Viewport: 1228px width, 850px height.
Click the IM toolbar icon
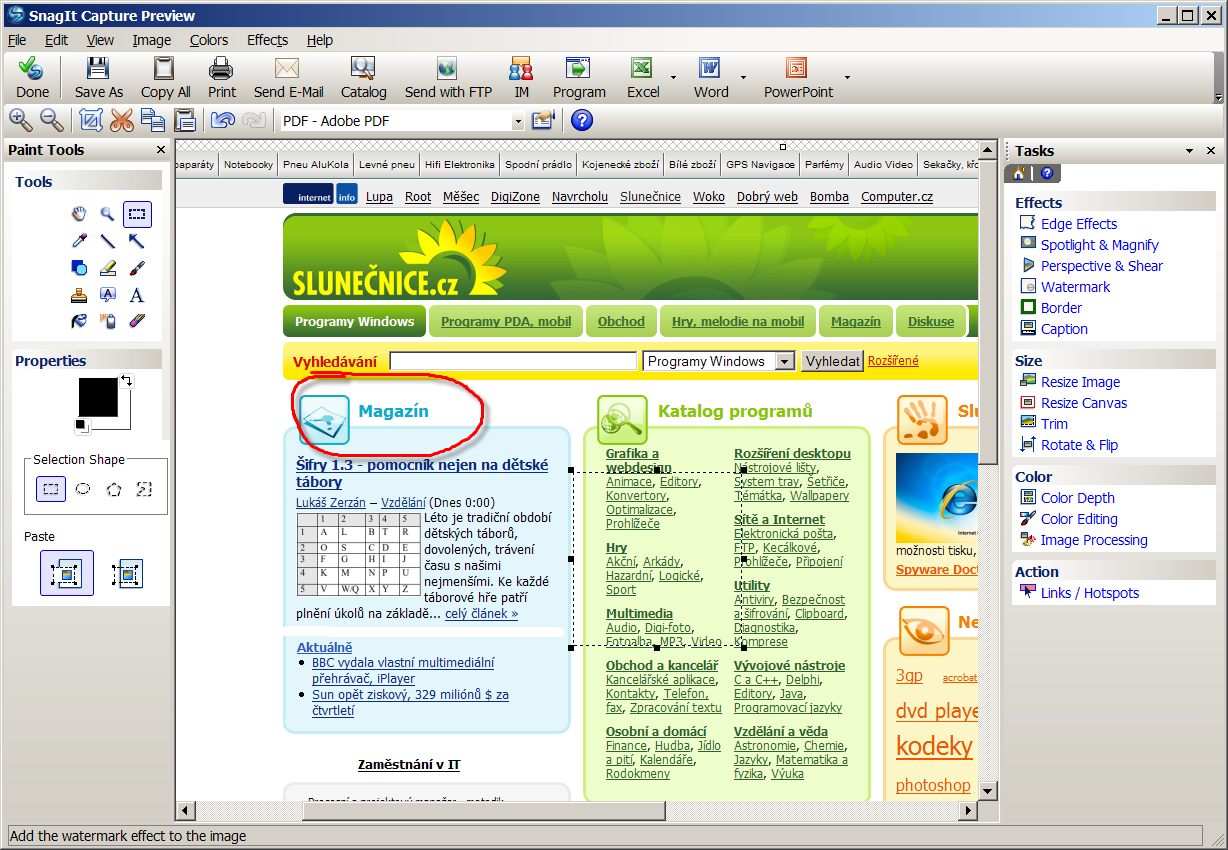[x=521, y=69]
